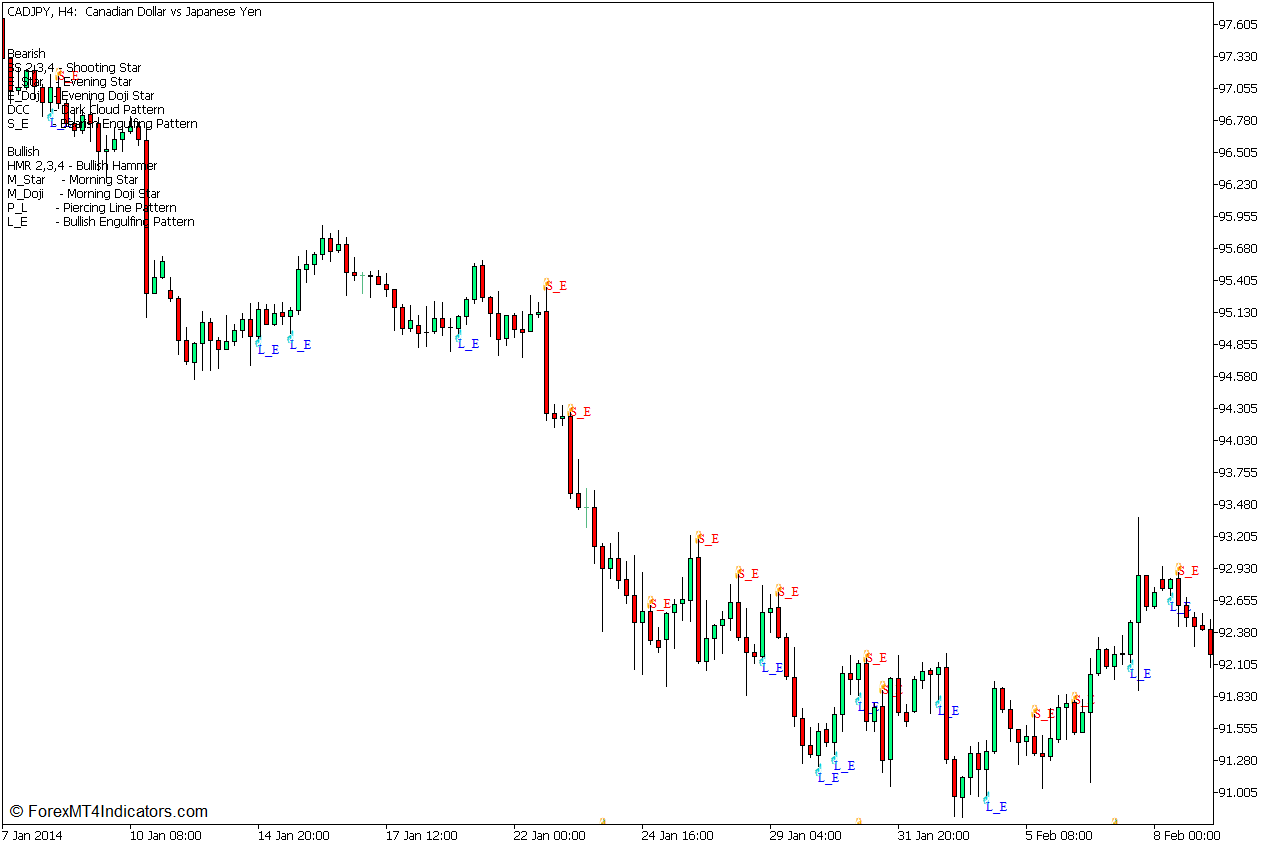Screen dimensions: 1276x848
Task: Click the Bullish section header in the legend
Action: click(x=24, y=151)
